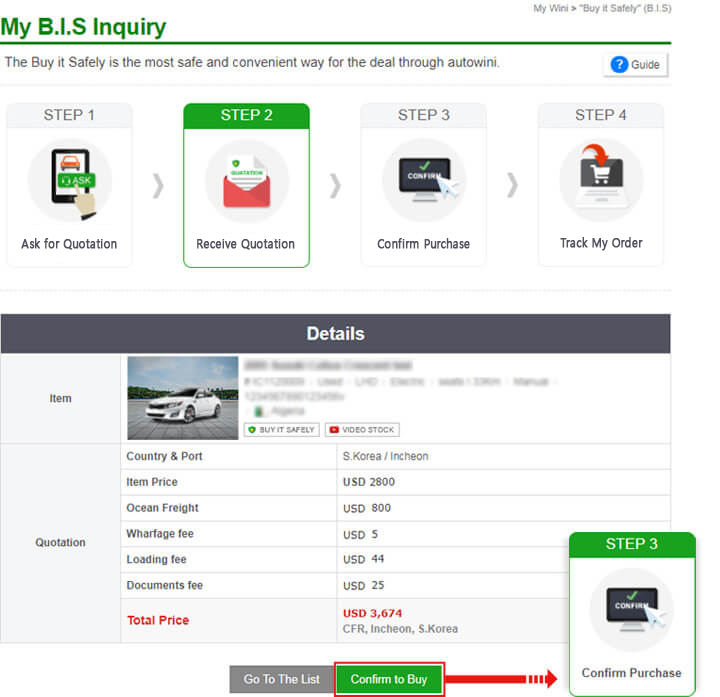Viewport: 720px width, 697px height.
Task: Click the white car thumbnail image
Action: point(182,398)
